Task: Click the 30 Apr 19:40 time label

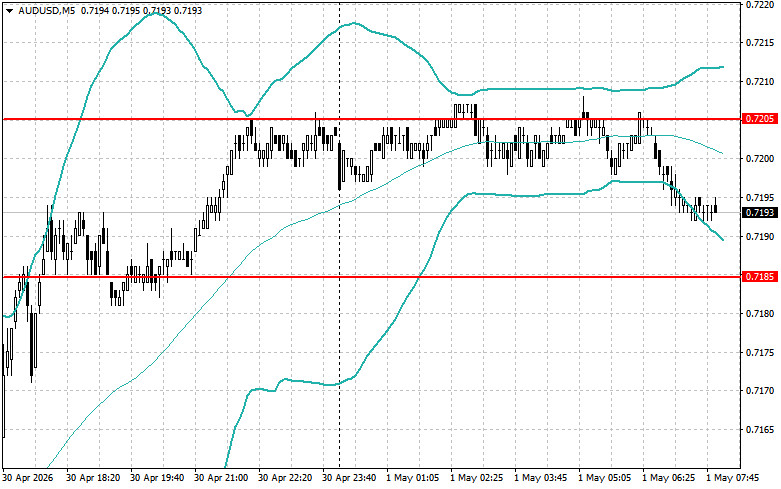Action: tap(157, 478)
